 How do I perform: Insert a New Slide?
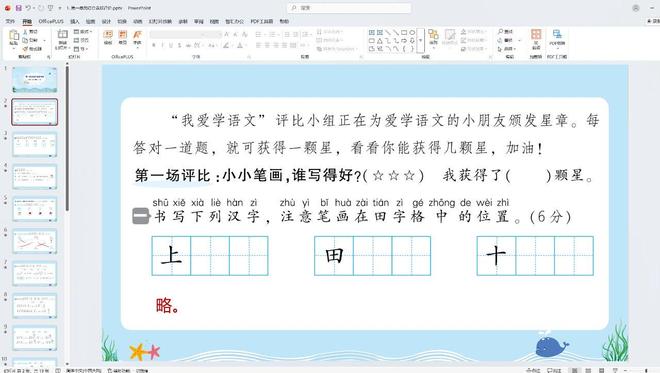pos(62,40)
